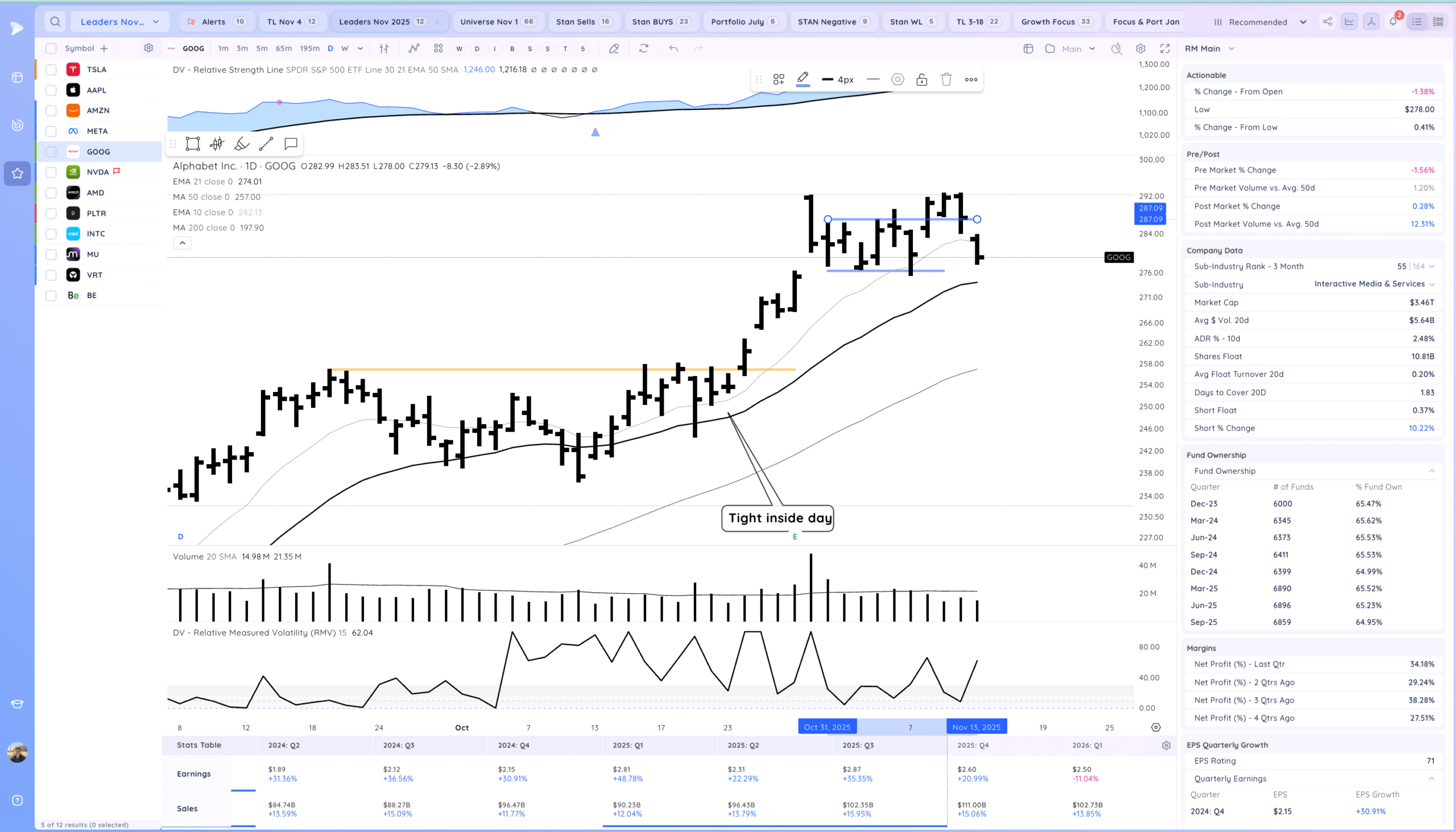Open fullscreen chart mode
This screenshot has width=1456, height=832.
click(x=1165, y=48)
